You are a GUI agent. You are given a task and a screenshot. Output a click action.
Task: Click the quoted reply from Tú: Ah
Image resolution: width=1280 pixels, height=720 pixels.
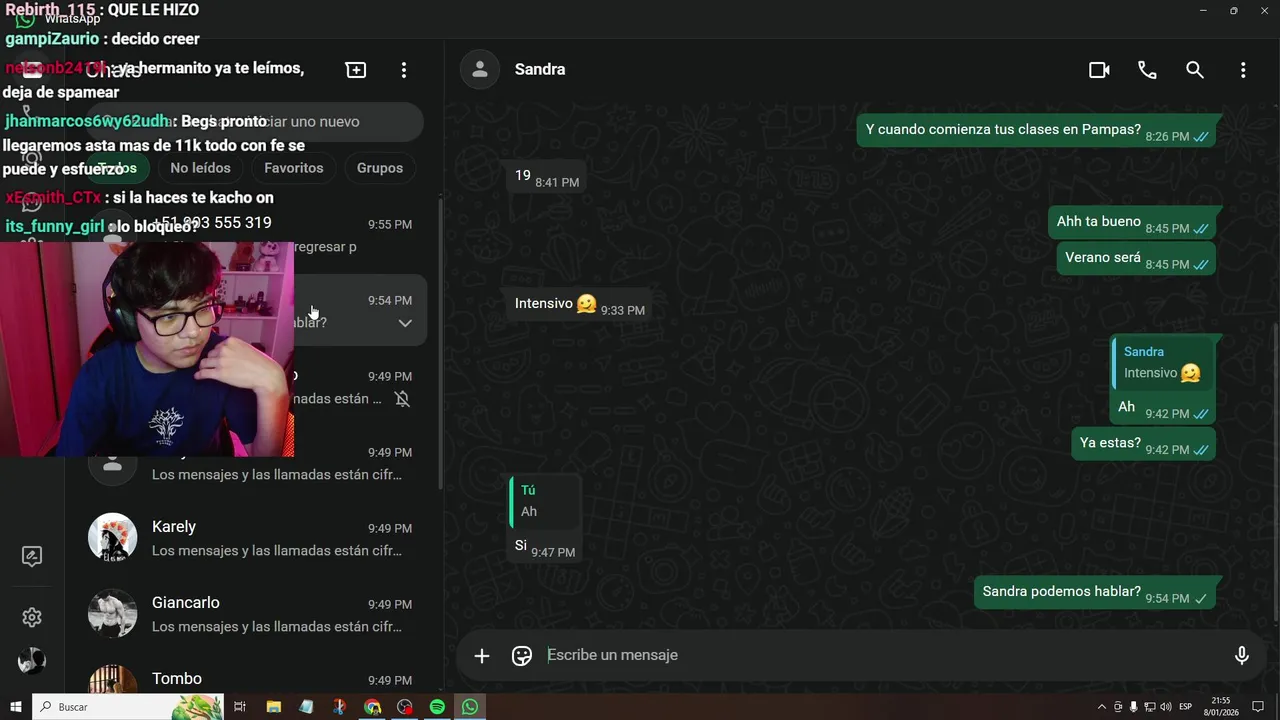pos(543,501)
